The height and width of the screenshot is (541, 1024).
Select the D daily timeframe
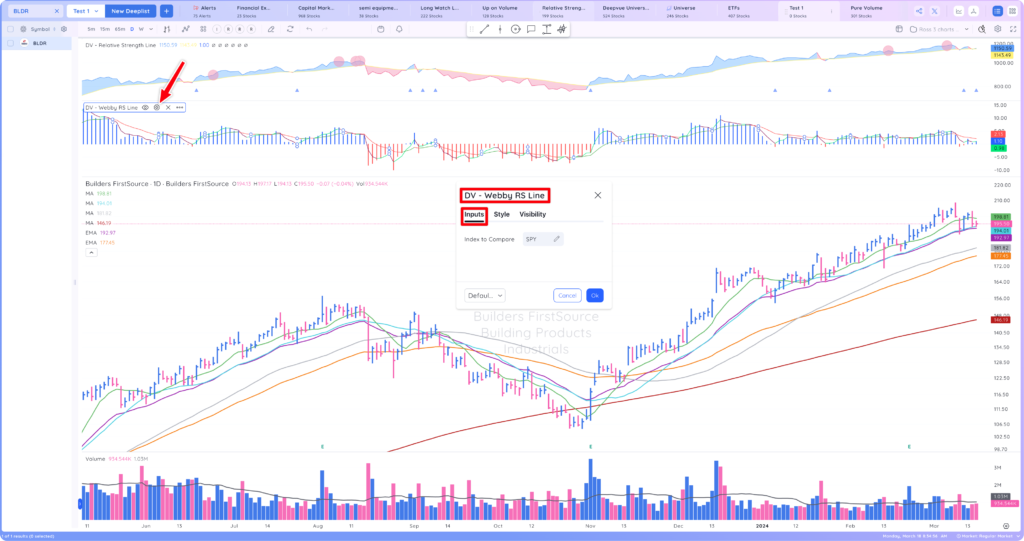(x=132, y=29)
